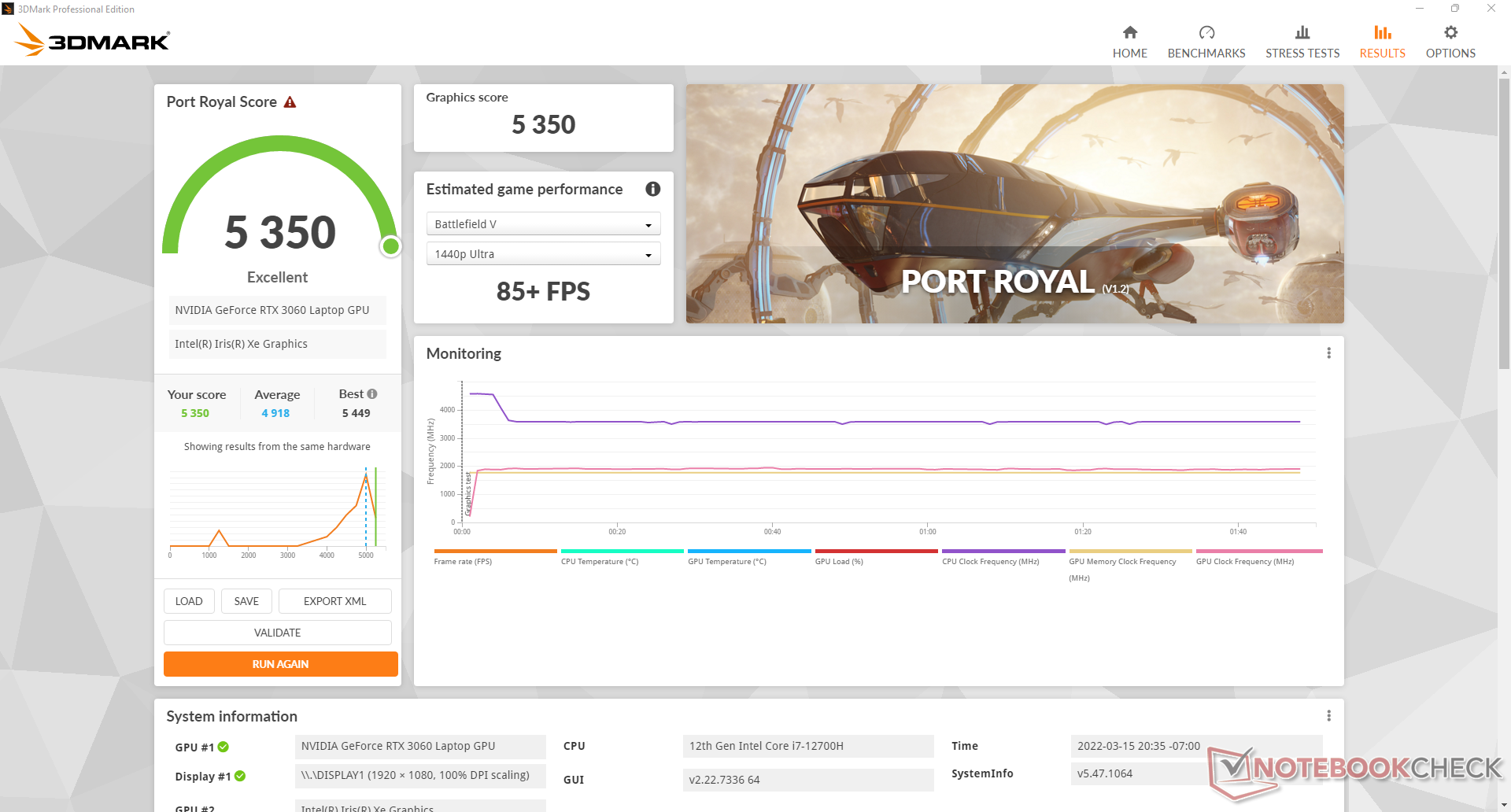Toggle the GPU Memory Clock Frequency legend swatch
Viewport: 1511px width, 812px height.
[1130, 552]
